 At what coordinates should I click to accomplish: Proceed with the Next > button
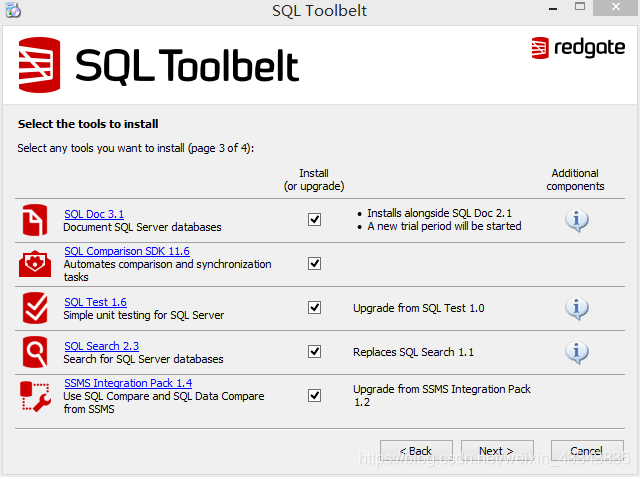click(497, 451)
